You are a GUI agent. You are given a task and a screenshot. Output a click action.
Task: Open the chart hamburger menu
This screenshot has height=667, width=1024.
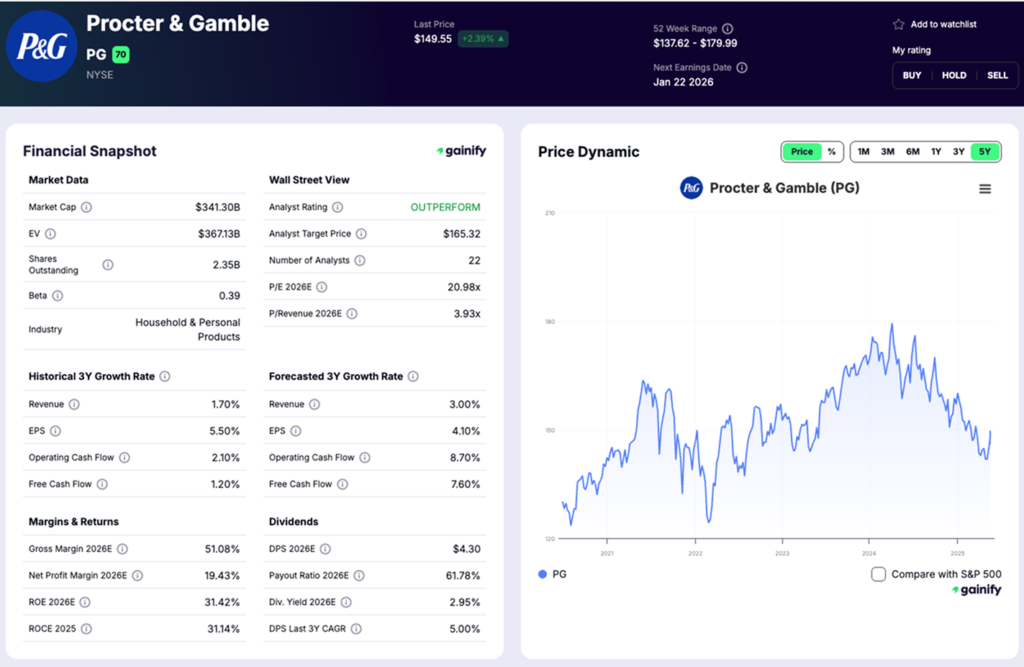pos(985,188)
